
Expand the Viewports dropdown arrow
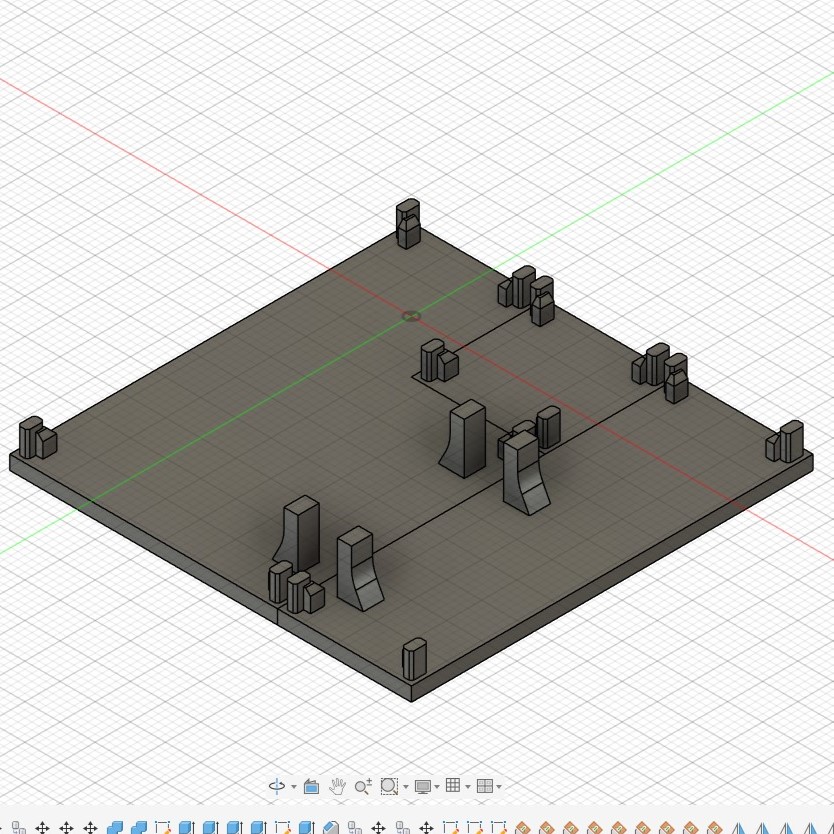point(499,787)
